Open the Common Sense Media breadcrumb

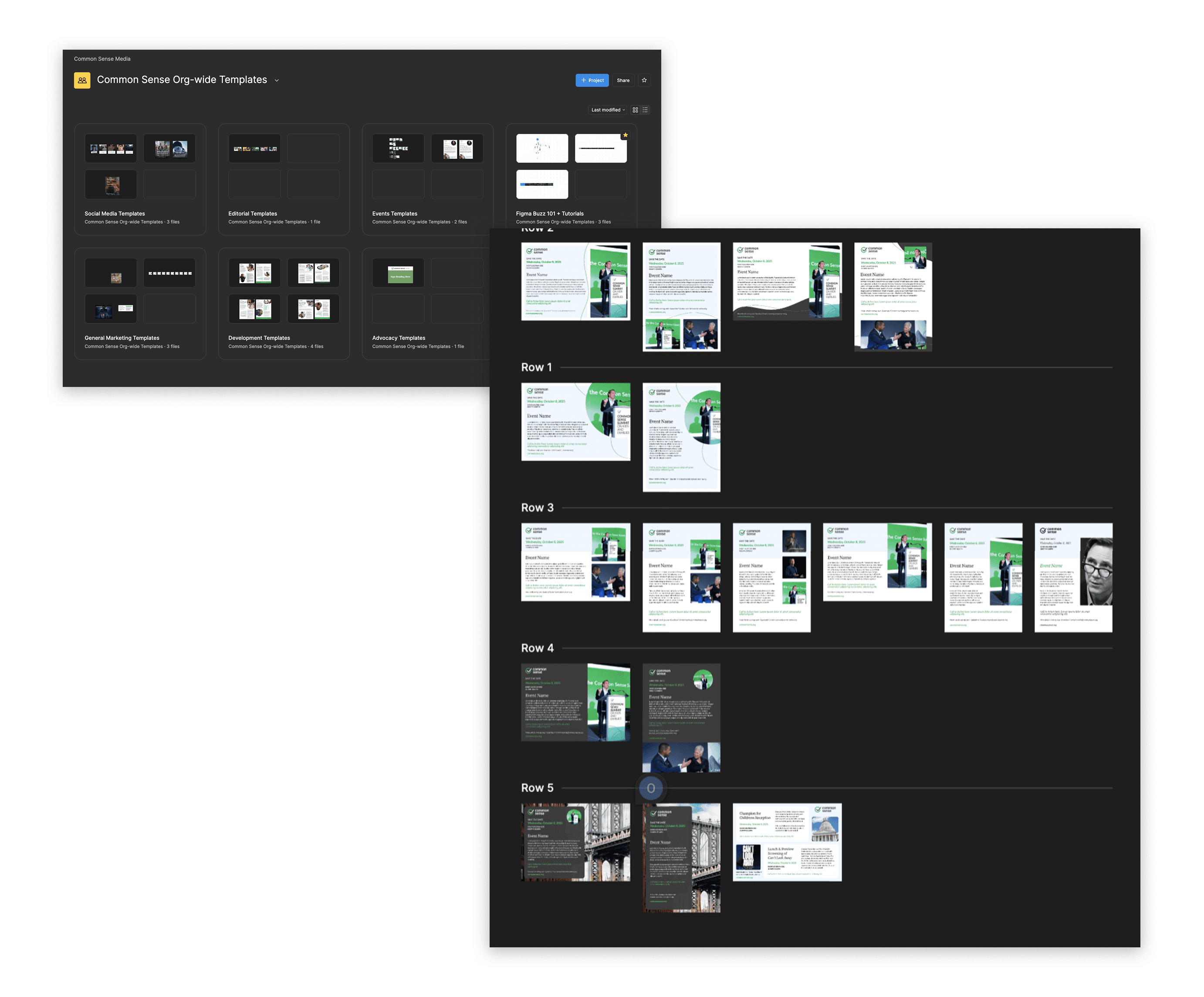point(102,59)
